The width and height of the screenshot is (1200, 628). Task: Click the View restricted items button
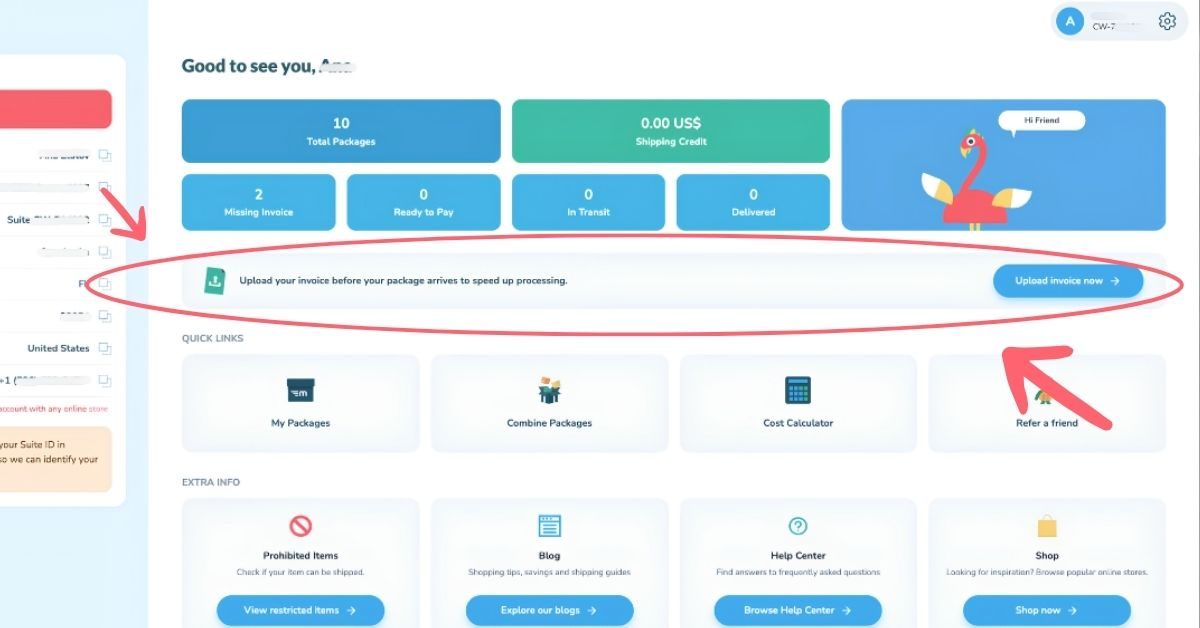(x=300, y=610)
